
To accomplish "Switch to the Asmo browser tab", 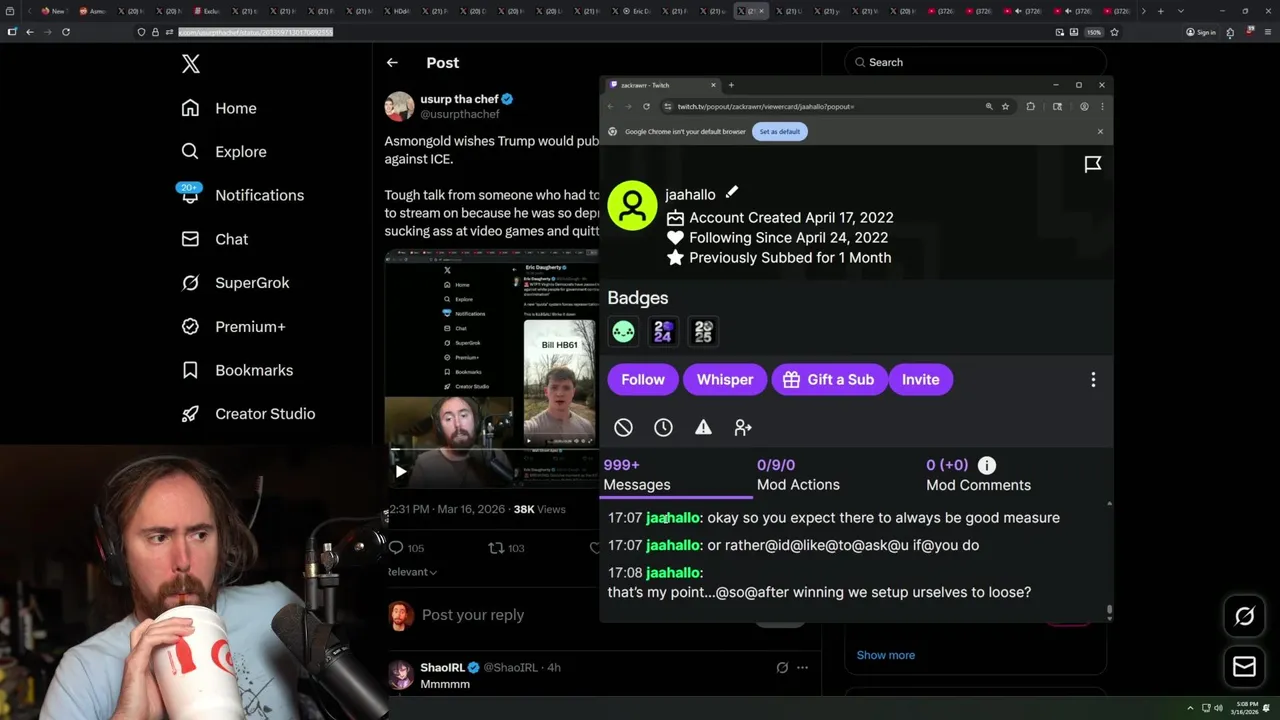I will (x=90, y=11).
